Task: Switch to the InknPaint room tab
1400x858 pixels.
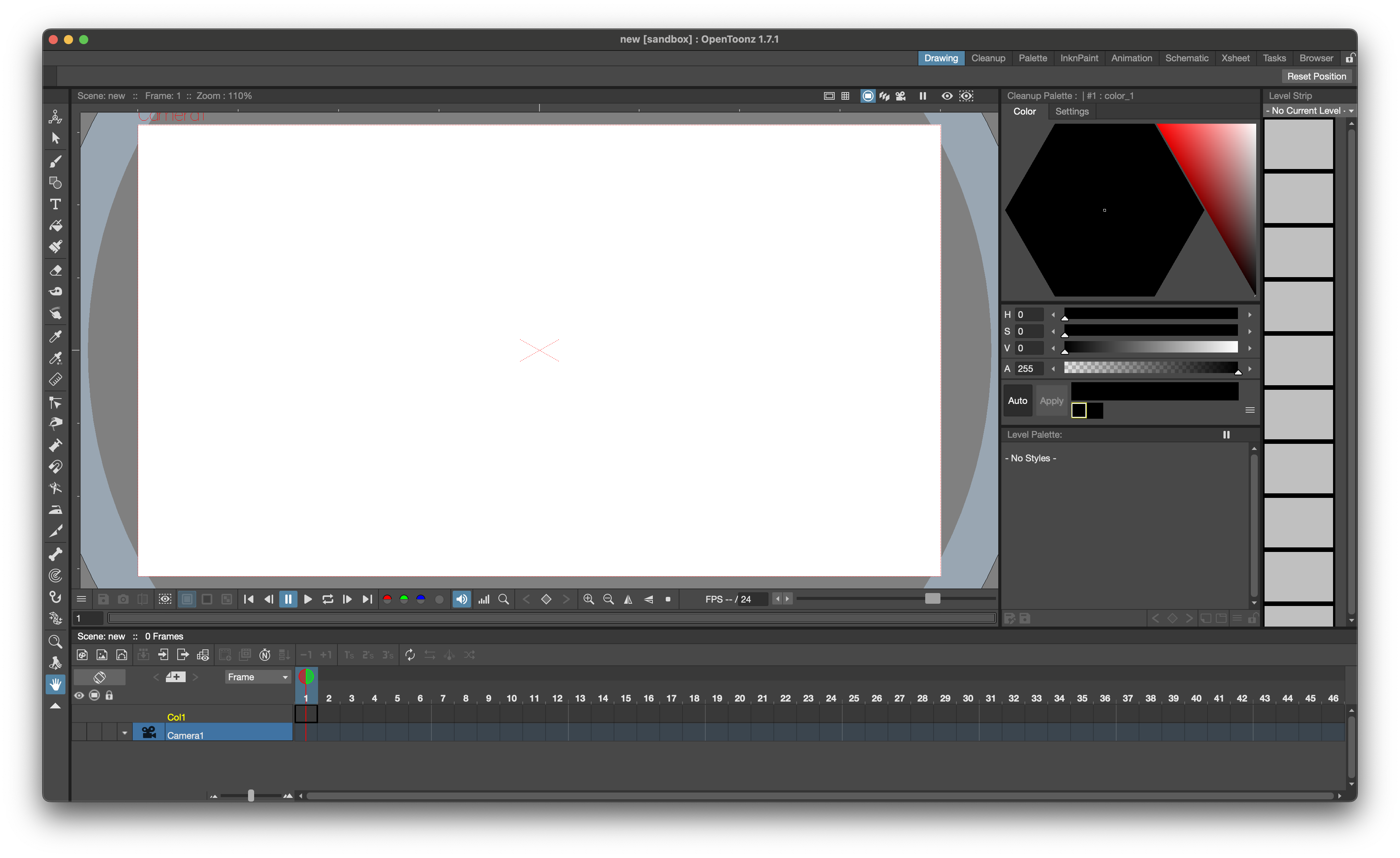Action: tap(1079, 58)
